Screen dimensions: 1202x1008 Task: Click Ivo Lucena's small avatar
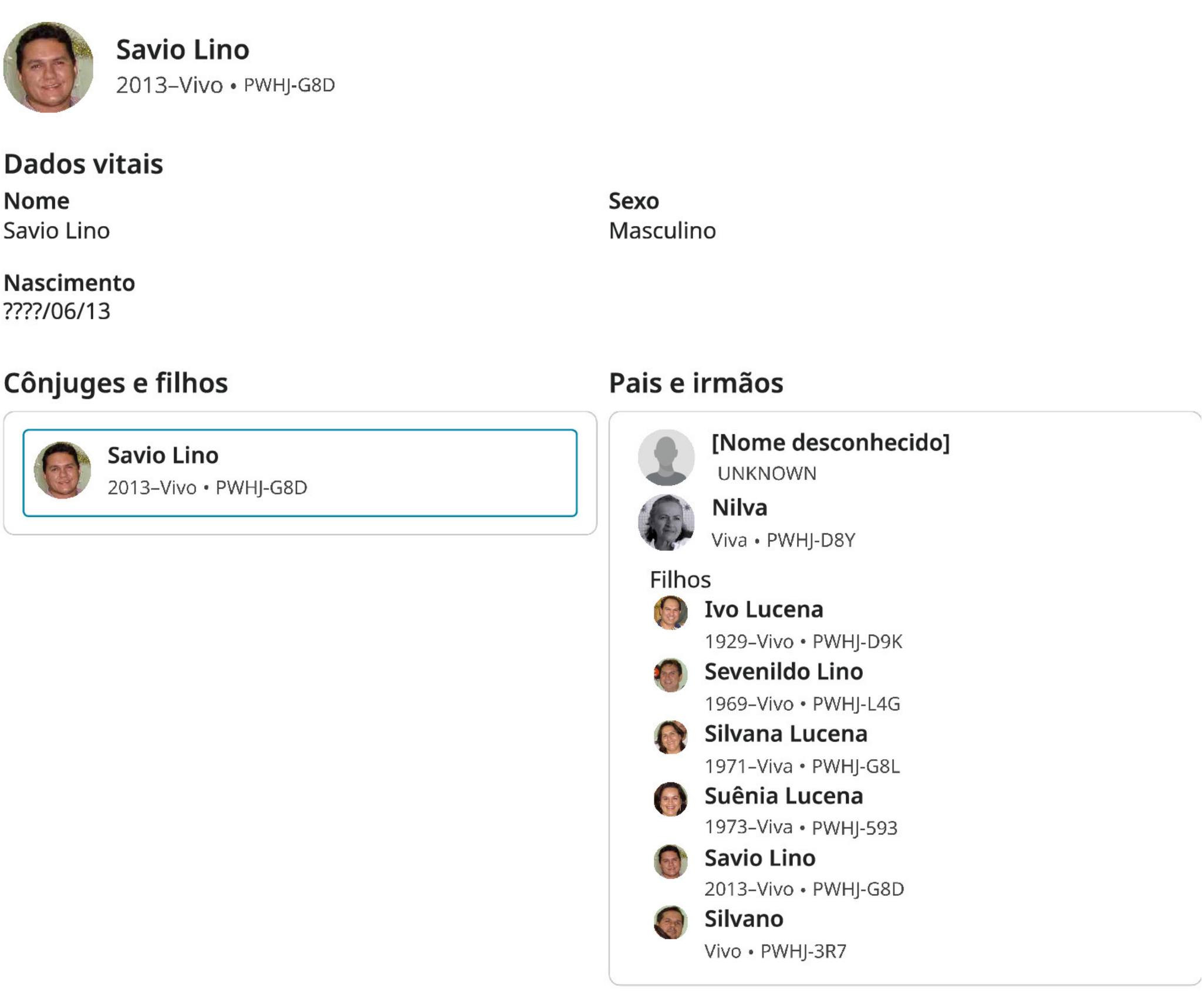click(x=670, y=612)
